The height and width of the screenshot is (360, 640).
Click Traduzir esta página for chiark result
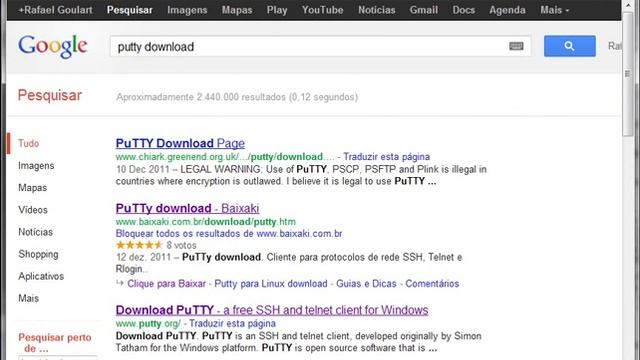tap(386, 157)
